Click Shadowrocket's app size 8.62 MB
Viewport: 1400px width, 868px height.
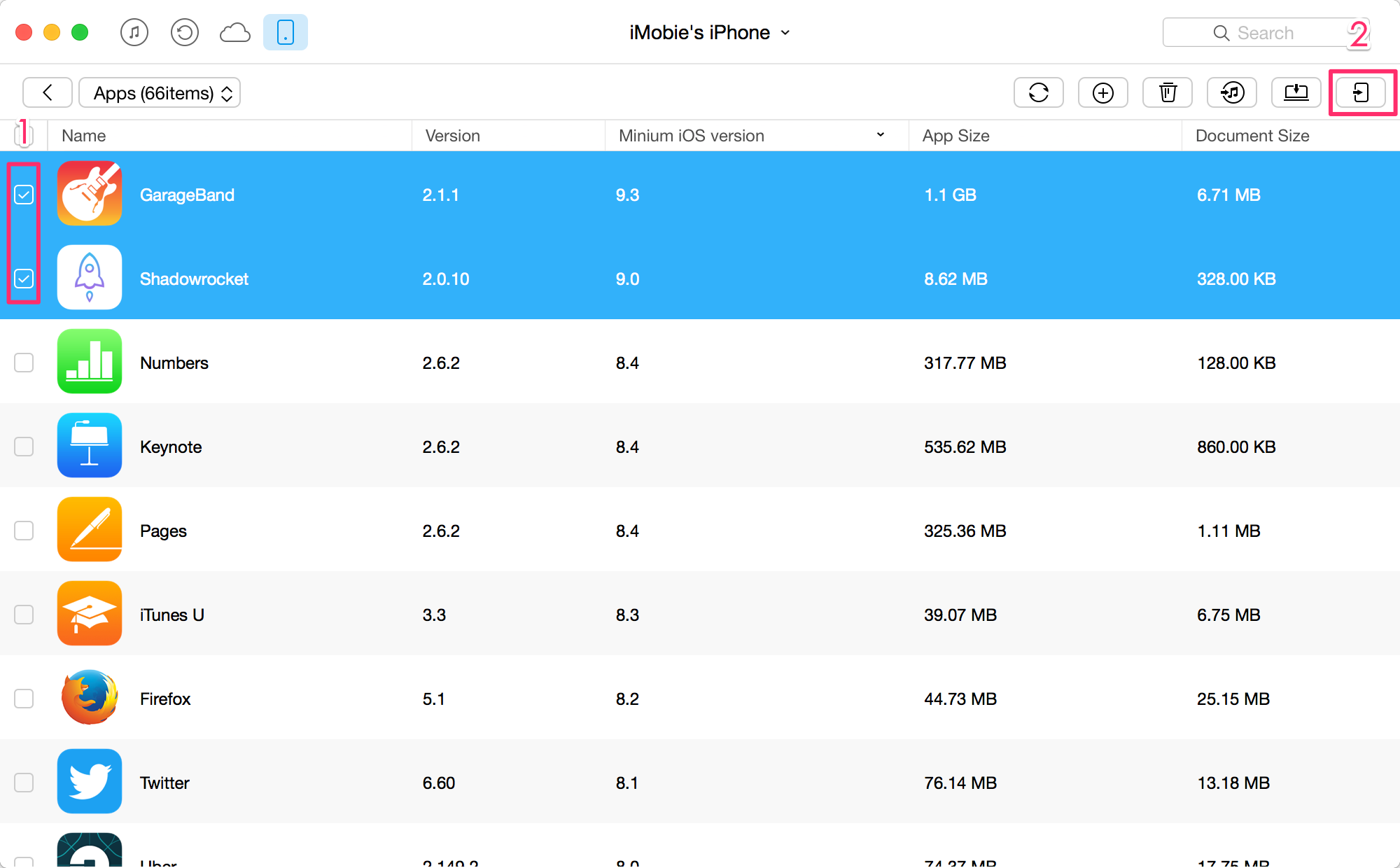tap(955, 279)
